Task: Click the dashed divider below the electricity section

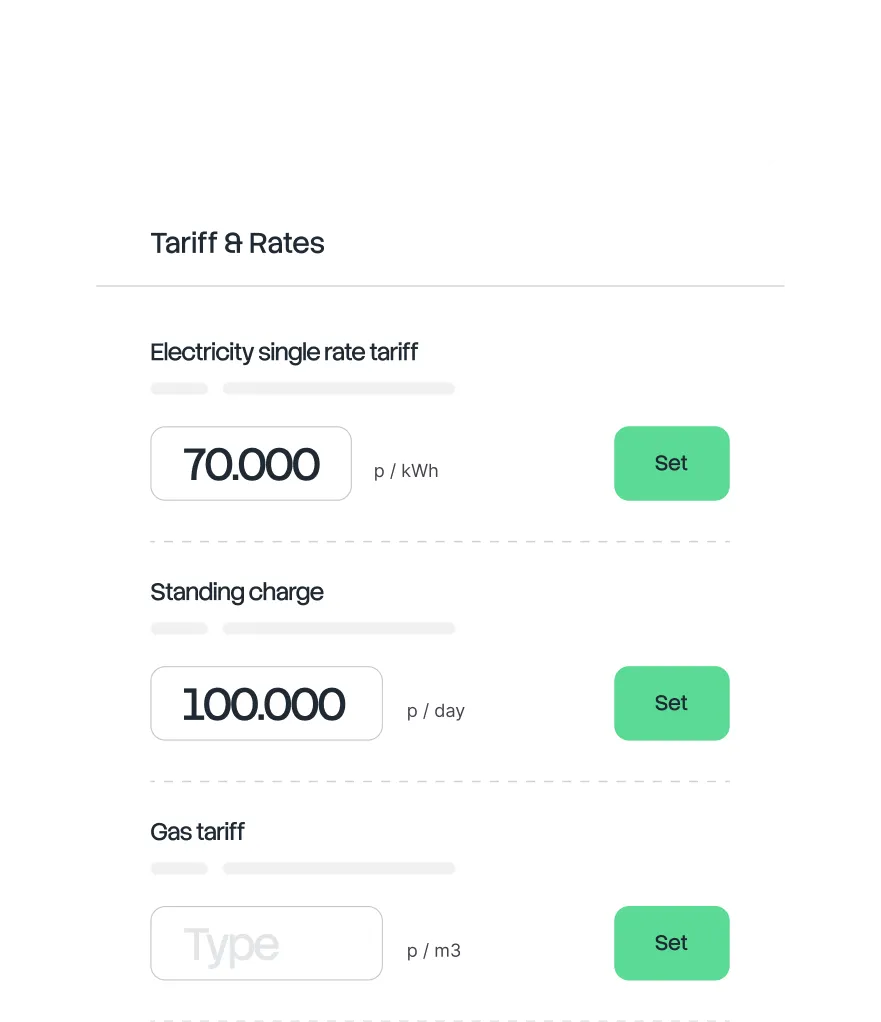Action: [440, 538]
